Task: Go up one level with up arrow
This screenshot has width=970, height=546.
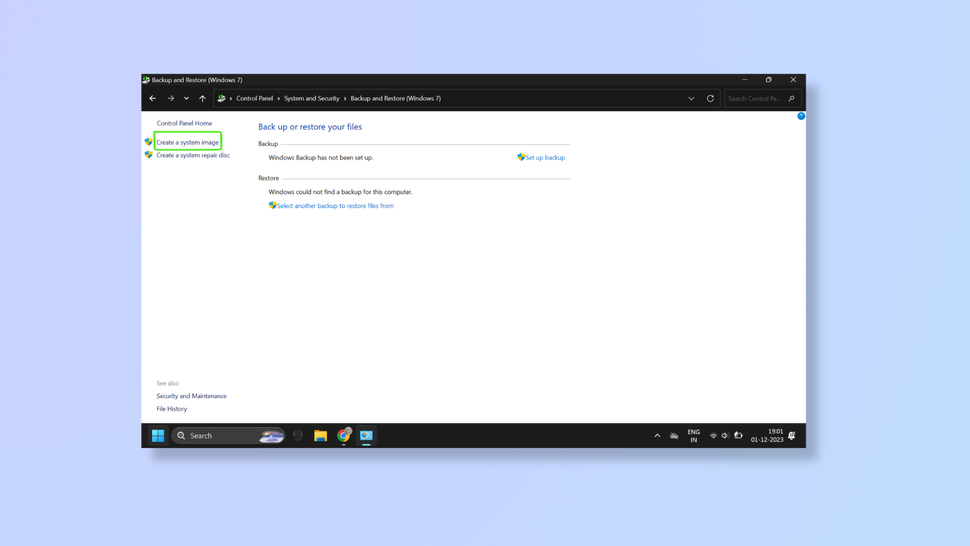Action: [202, 98]
